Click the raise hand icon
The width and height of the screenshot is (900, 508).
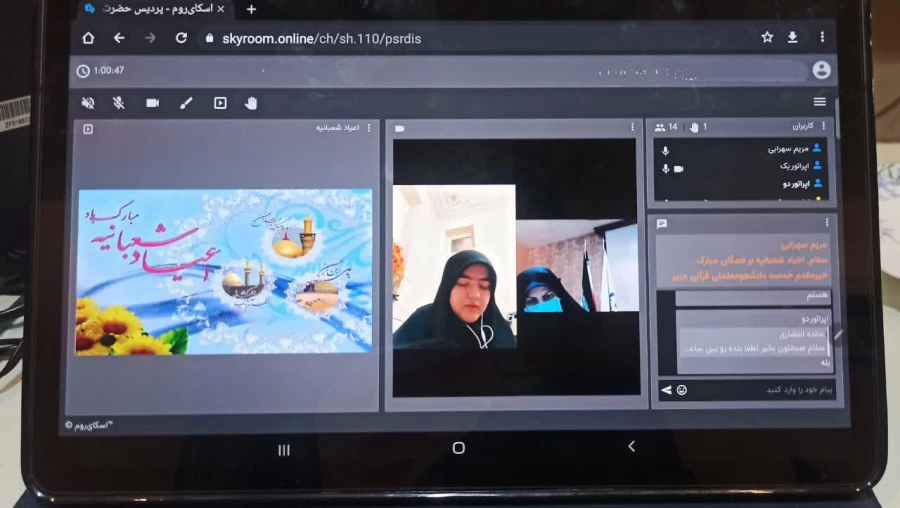251,103
